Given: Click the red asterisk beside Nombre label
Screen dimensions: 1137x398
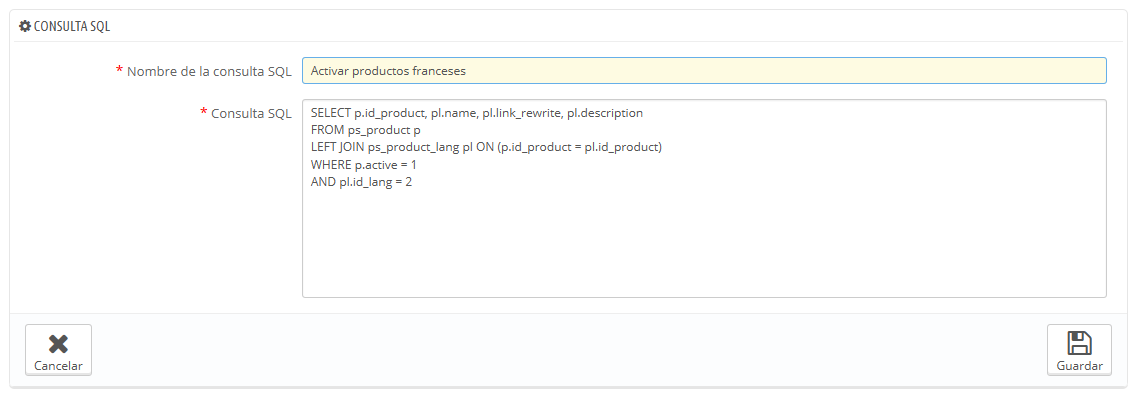Looking at the screenshot, I should coord(119,70).
